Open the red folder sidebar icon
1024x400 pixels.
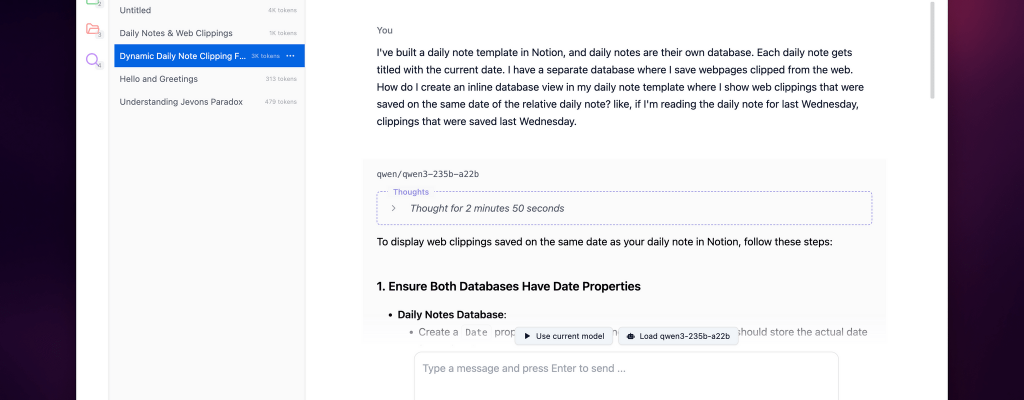[x=93, y=30]
